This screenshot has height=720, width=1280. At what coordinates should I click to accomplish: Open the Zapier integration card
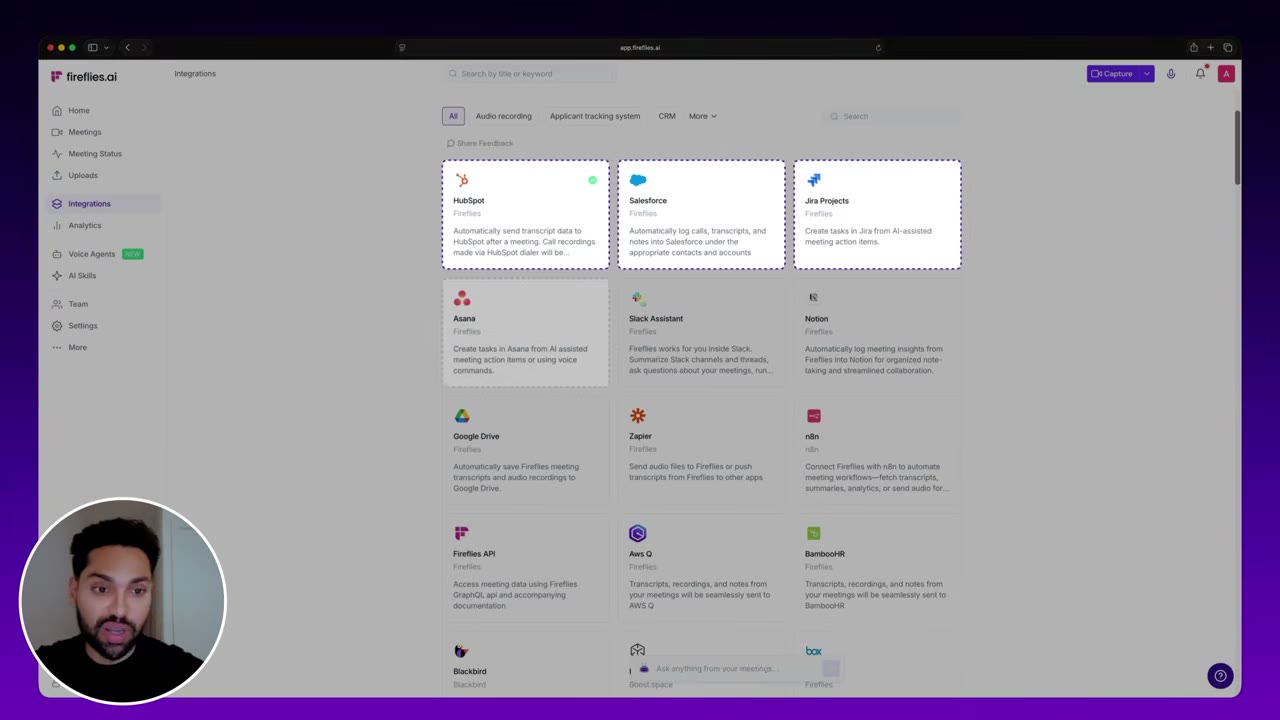coord(701,451)
